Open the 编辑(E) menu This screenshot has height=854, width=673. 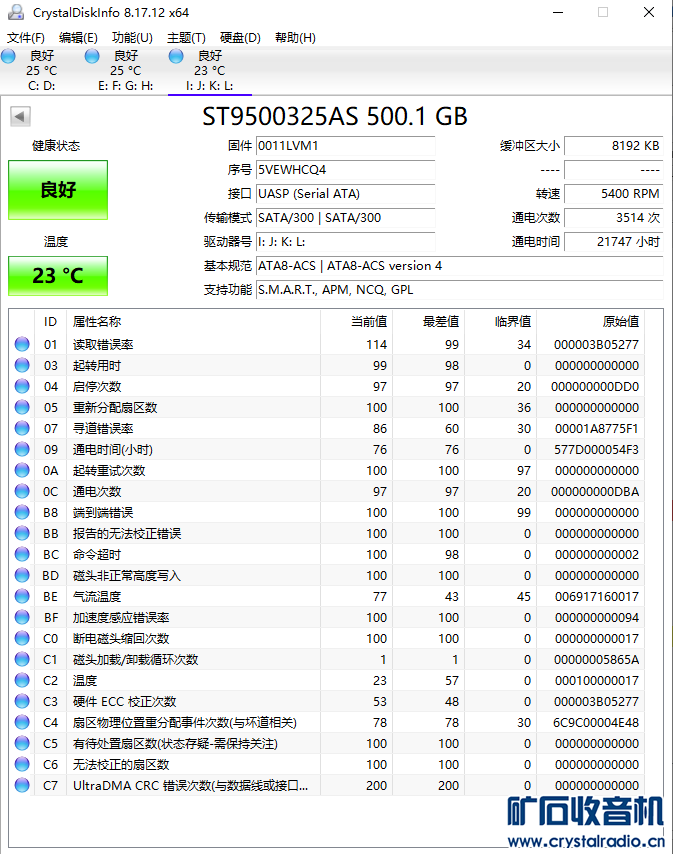pyautogui.click(x=78, y=38)
